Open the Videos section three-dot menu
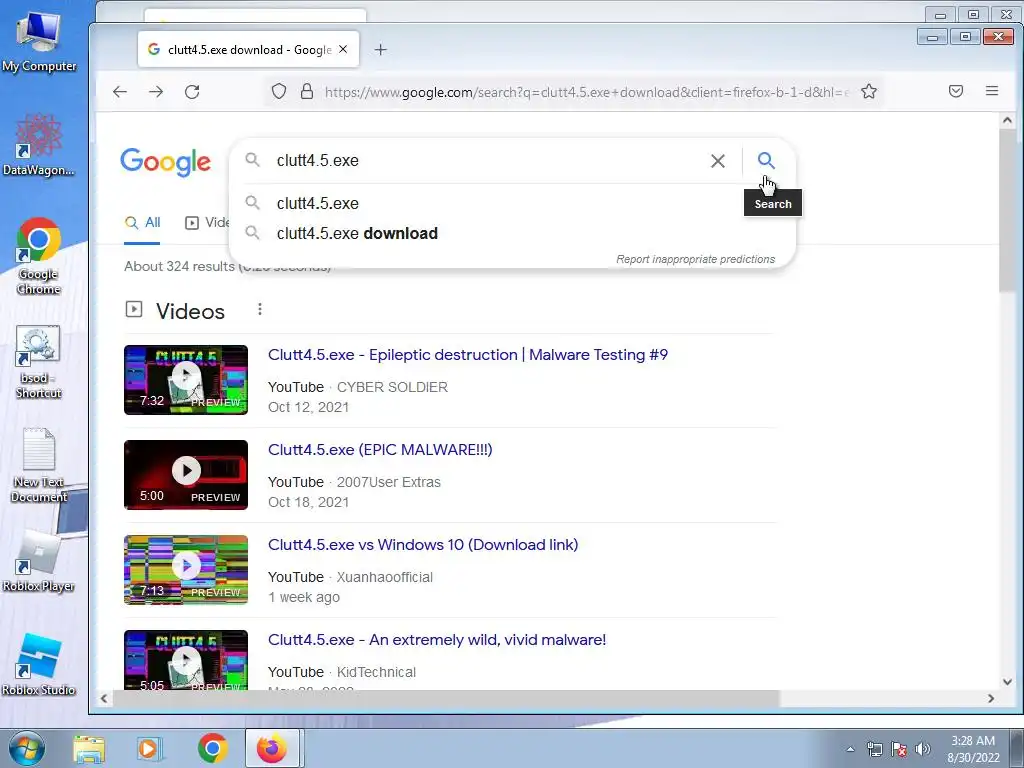 coord(260,309)
